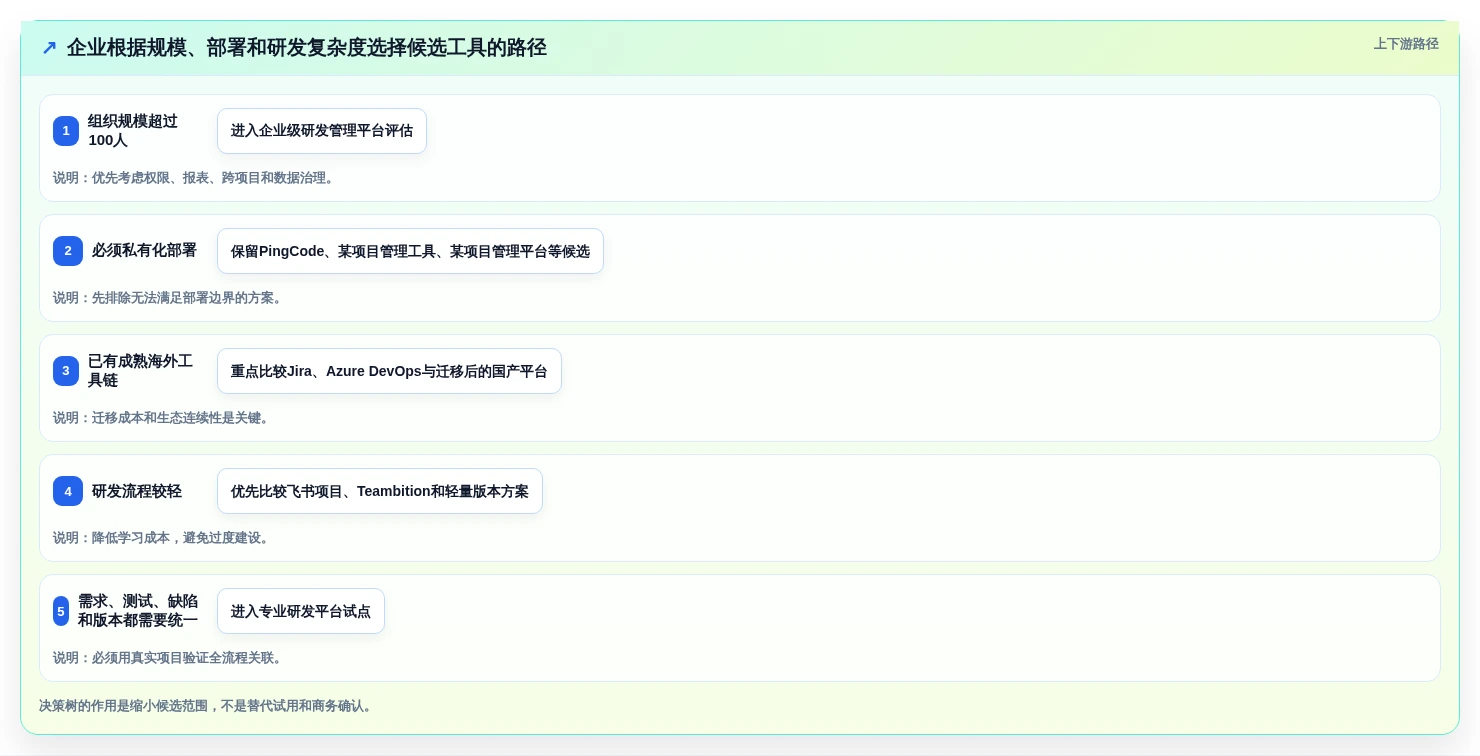The height and width of the screenshot is (756, 1480).
Task: Click 优先比较飞书项目、Teambition outcome box
Action: pyautogui.click(x=380, y=491)
